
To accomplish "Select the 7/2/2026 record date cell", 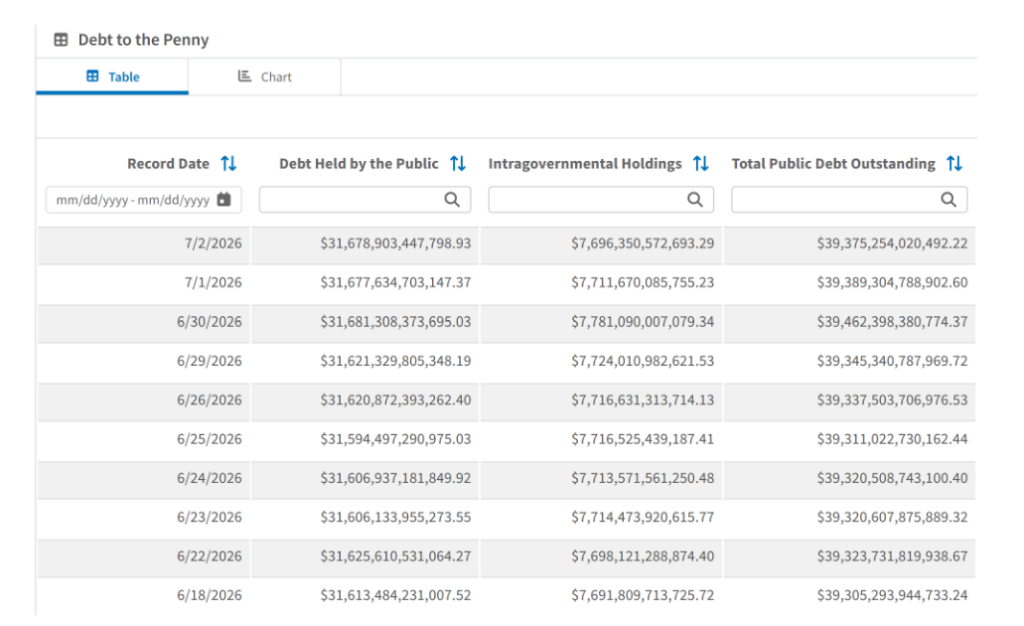I will click(x=213, y=243).
